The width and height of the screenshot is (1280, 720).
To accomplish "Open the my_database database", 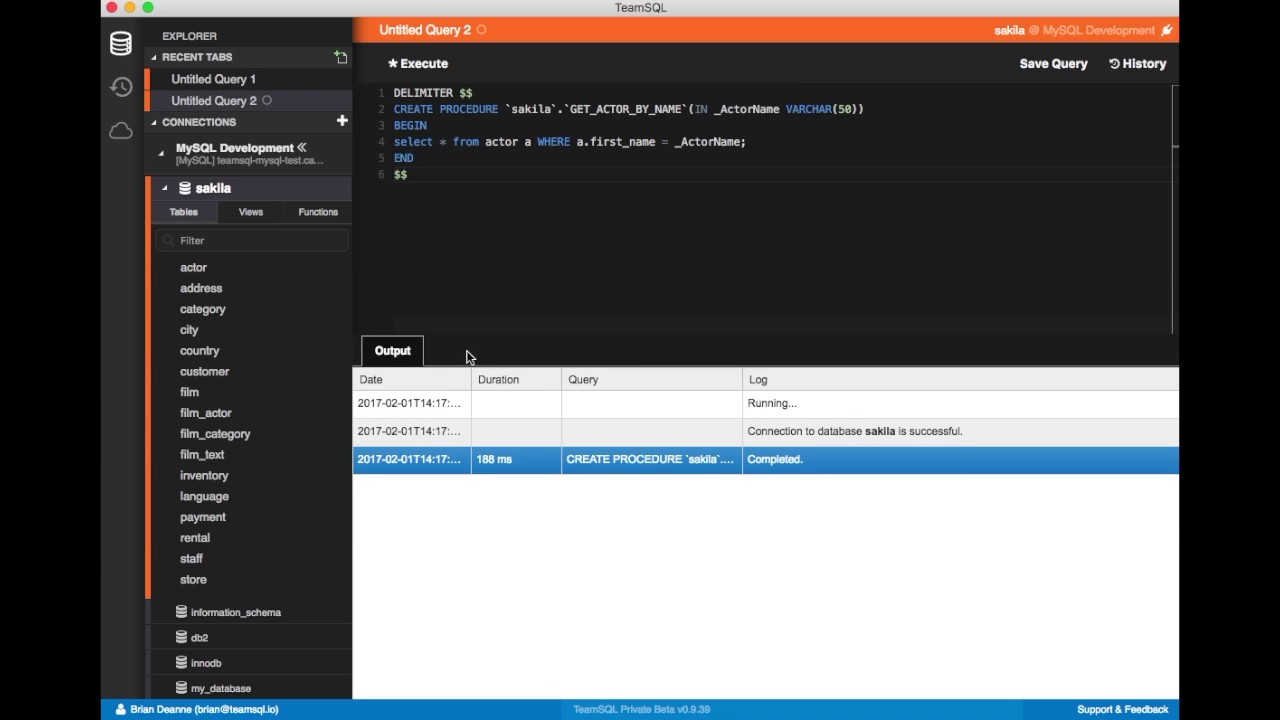I will point(213,688).
